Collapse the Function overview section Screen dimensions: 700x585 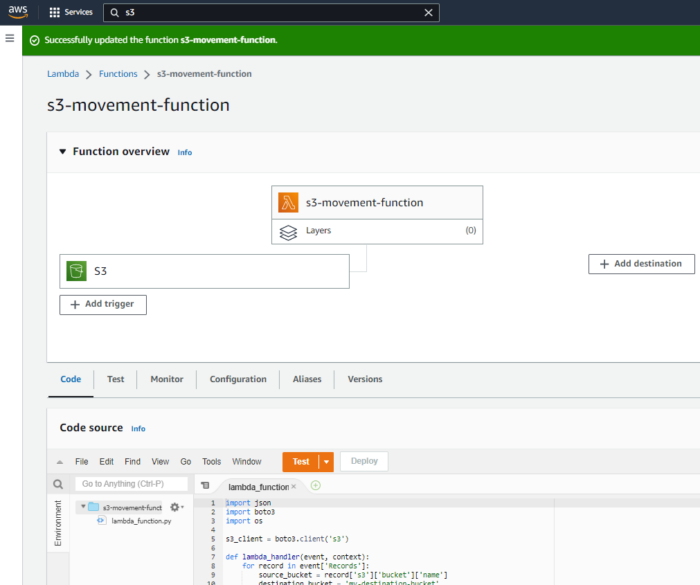[63, 152]
